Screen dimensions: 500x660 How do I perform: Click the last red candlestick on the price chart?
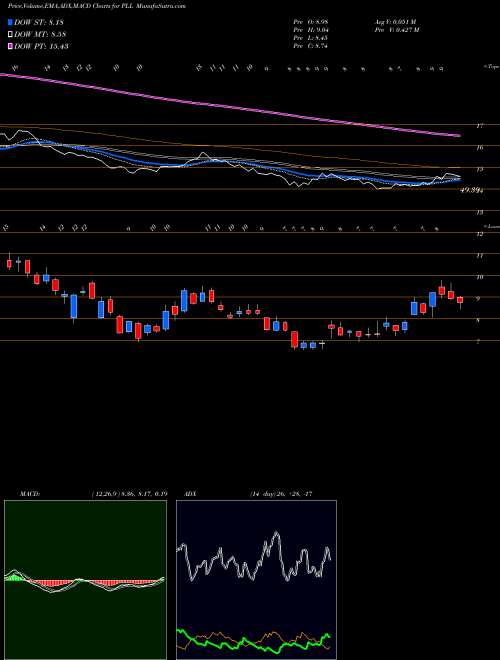point(460,300)
